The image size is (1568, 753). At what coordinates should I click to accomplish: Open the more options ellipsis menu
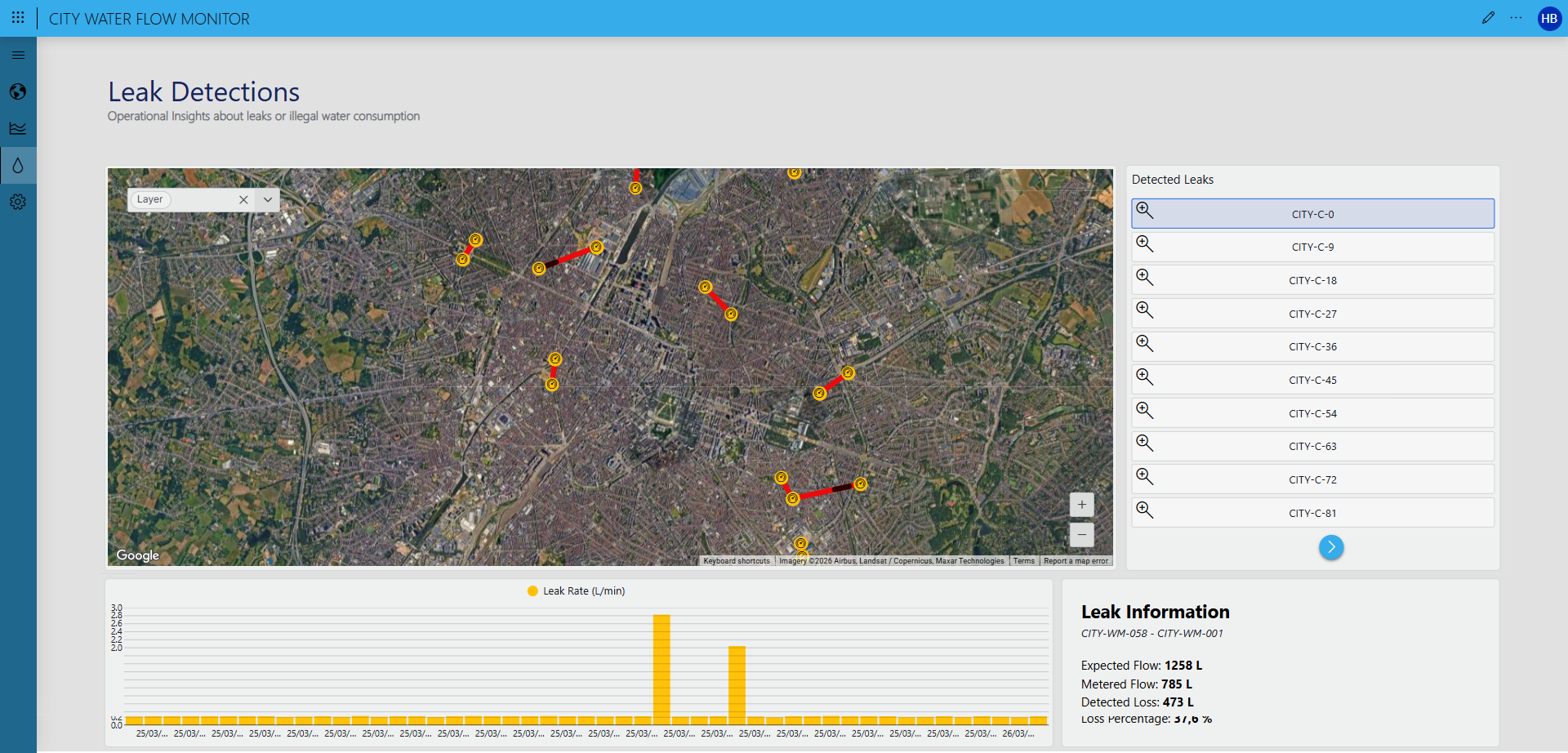[x=1516, y=18]
